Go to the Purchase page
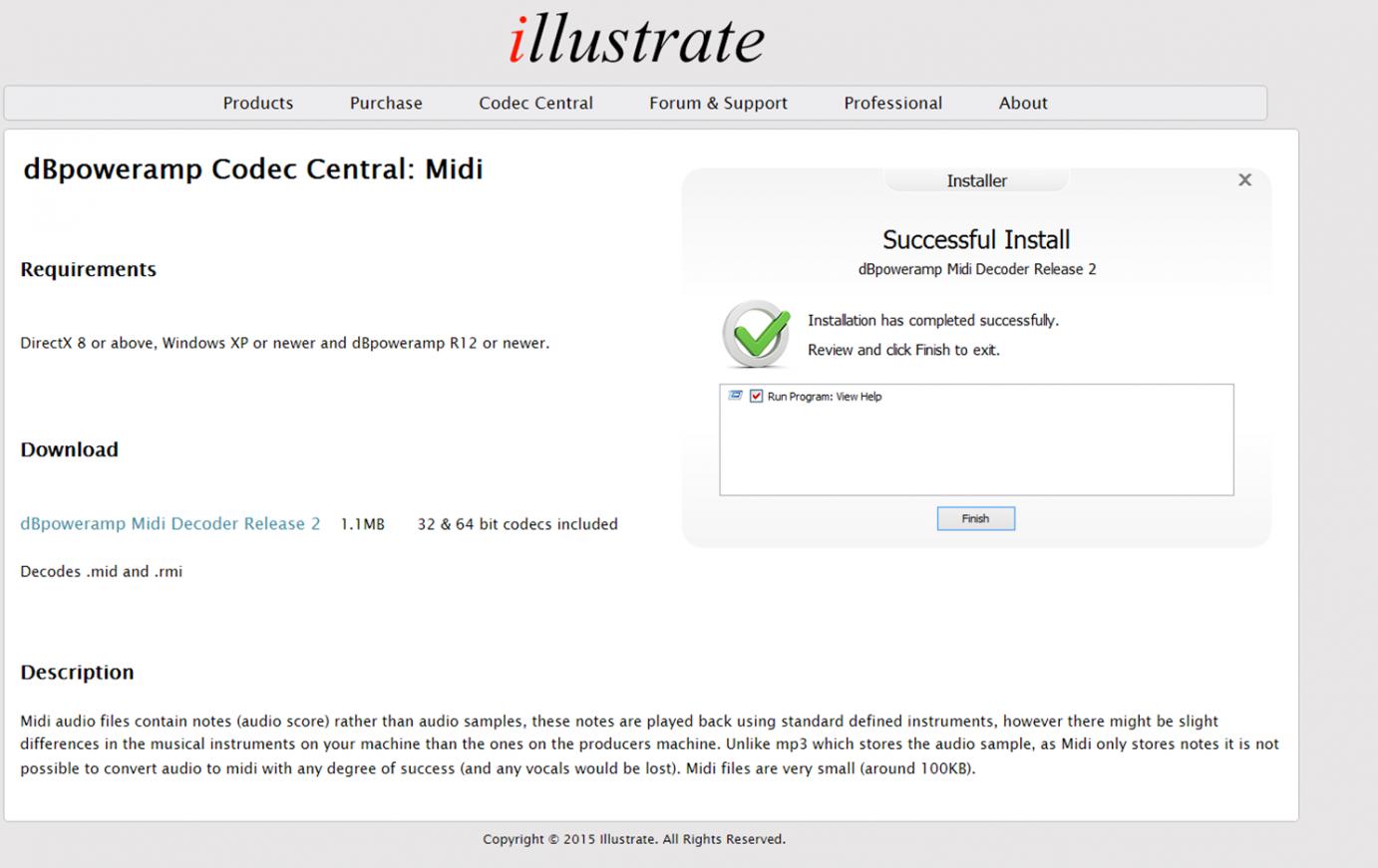Viewport: 1378px width, 868px height. [386, 103]
